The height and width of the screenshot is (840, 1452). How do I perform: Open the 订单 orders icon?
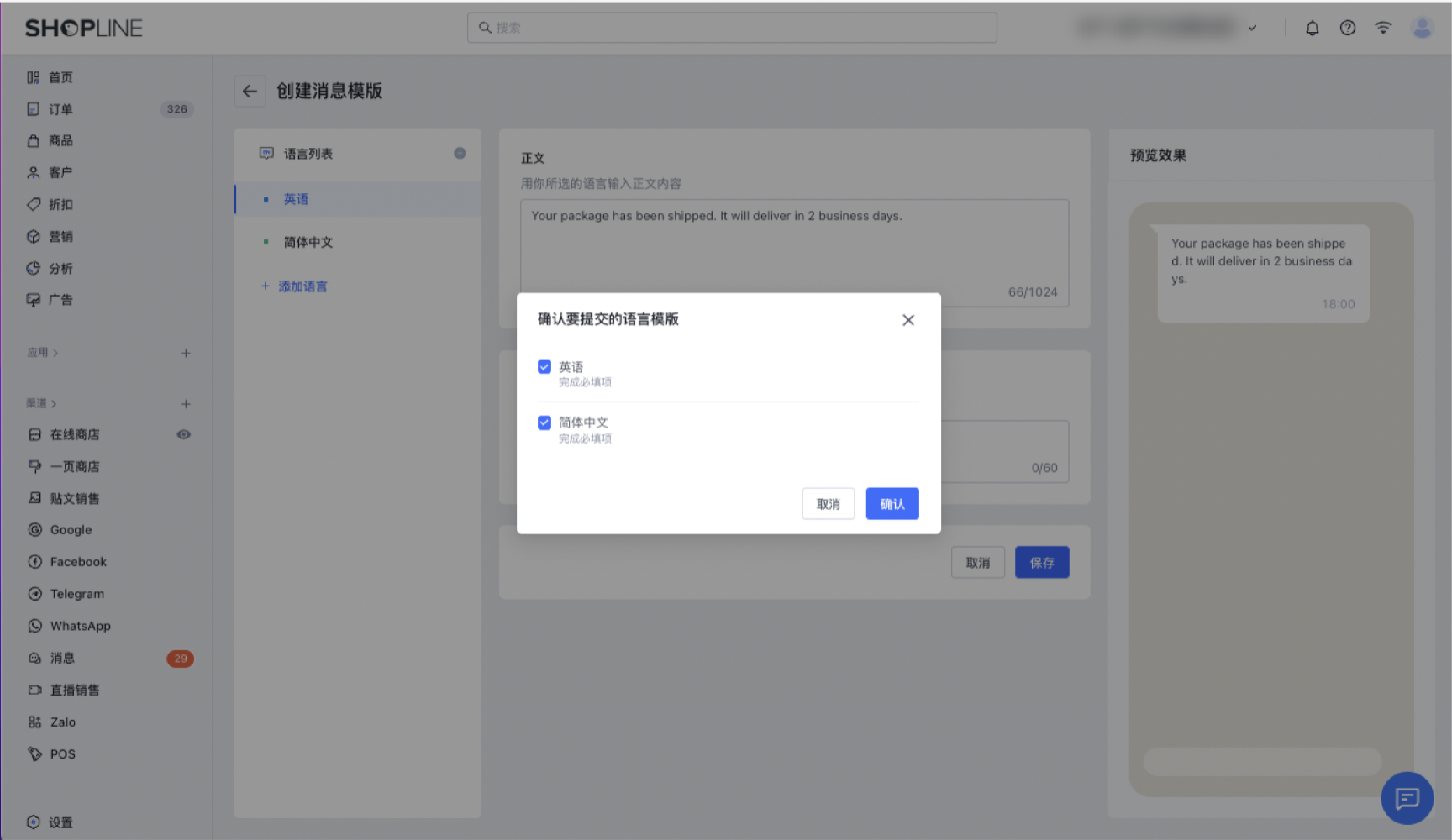(x=34, y=109)
